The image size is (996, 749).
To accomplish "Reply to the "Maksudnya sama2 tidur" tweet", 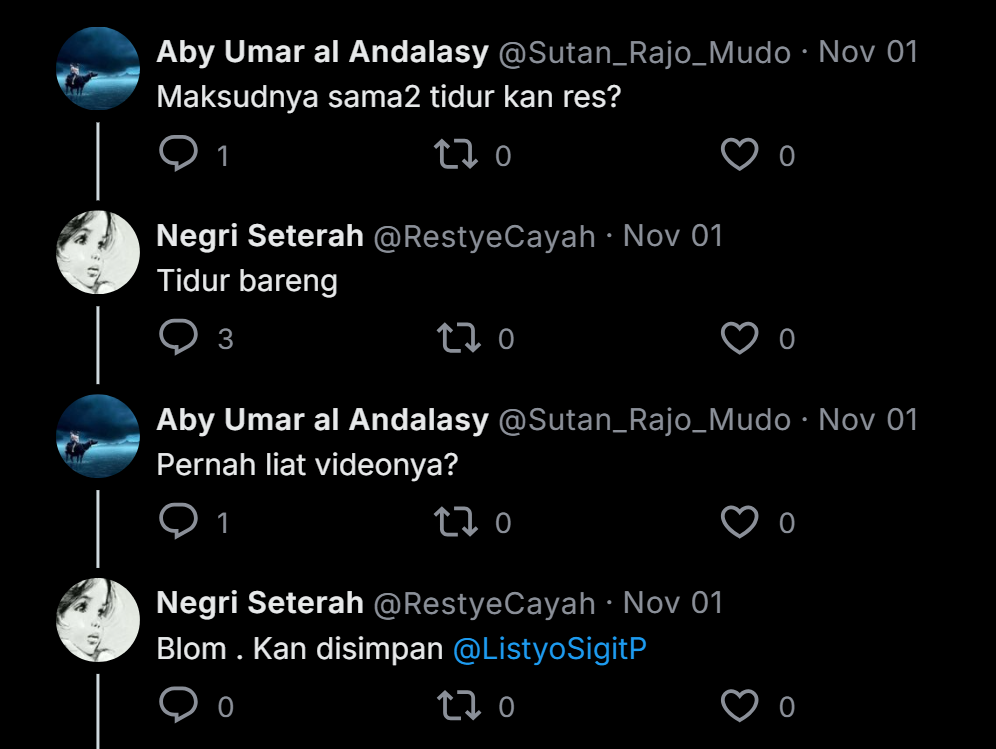I will [179, 155].
